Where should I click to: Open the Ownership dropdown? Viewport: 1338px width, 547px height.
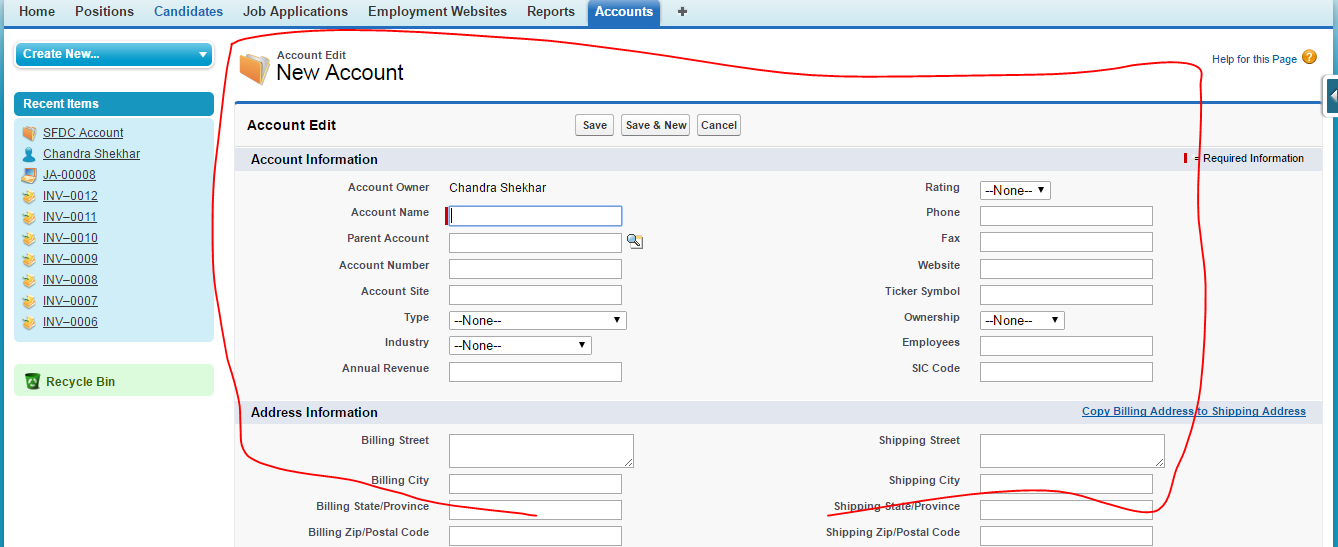point(1021,320)
